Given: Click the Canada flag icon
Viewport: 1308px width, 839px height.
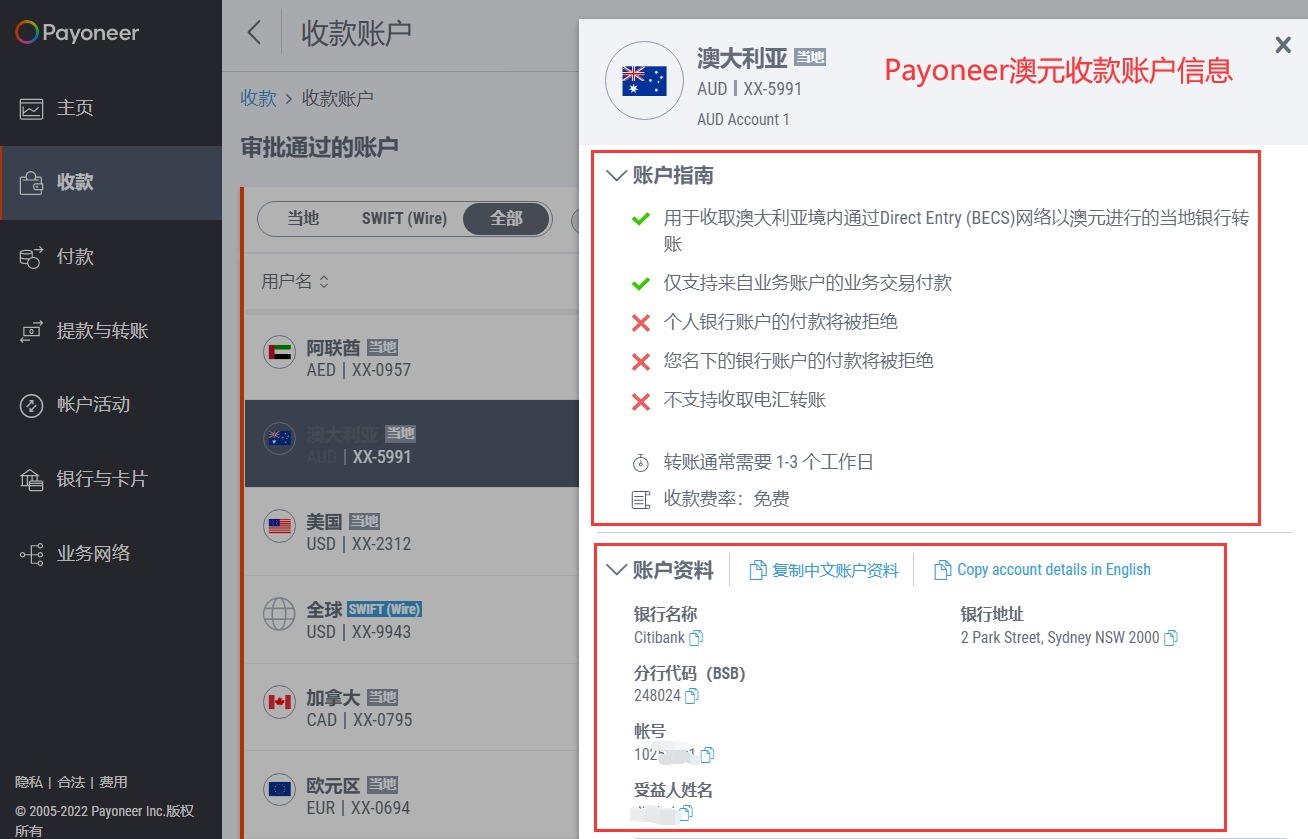Looking at the screenshot, I should (x=279, y=702).
